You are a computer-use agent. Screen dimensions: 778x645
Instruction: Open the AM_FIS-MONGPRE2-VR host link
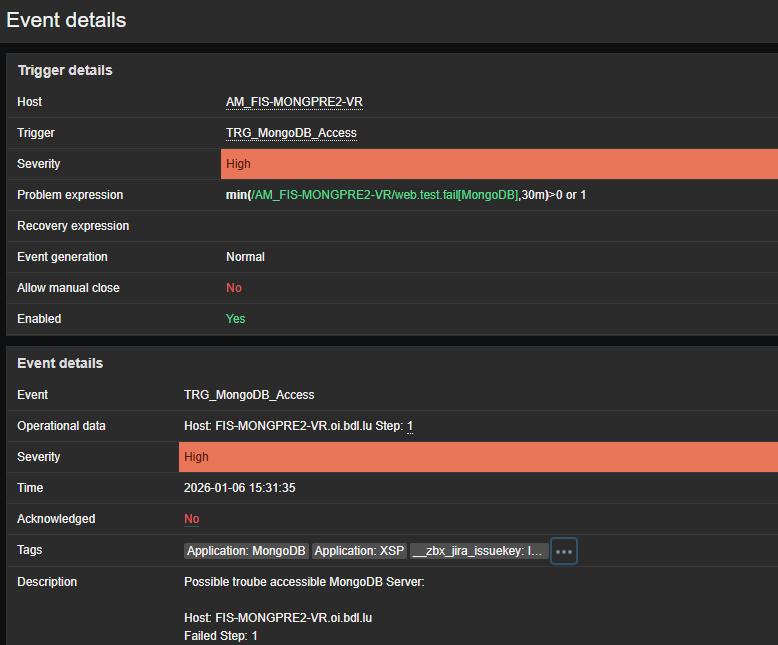pyautogui.click(x=294, y=102)
